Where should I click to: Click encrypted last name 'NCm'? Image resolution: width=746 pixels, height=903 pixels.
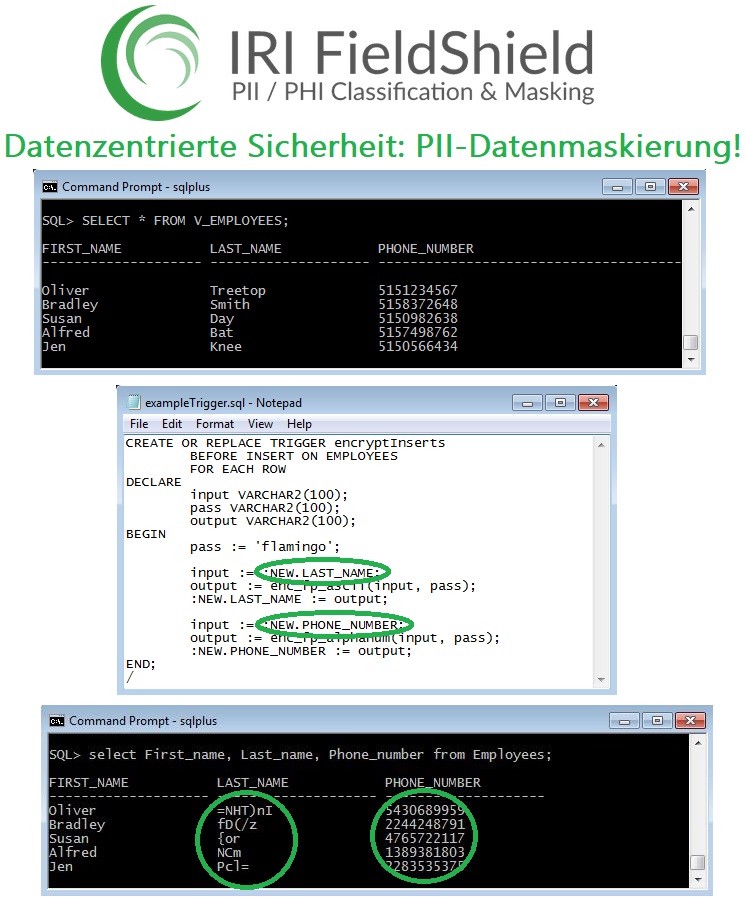click(229, 852)
